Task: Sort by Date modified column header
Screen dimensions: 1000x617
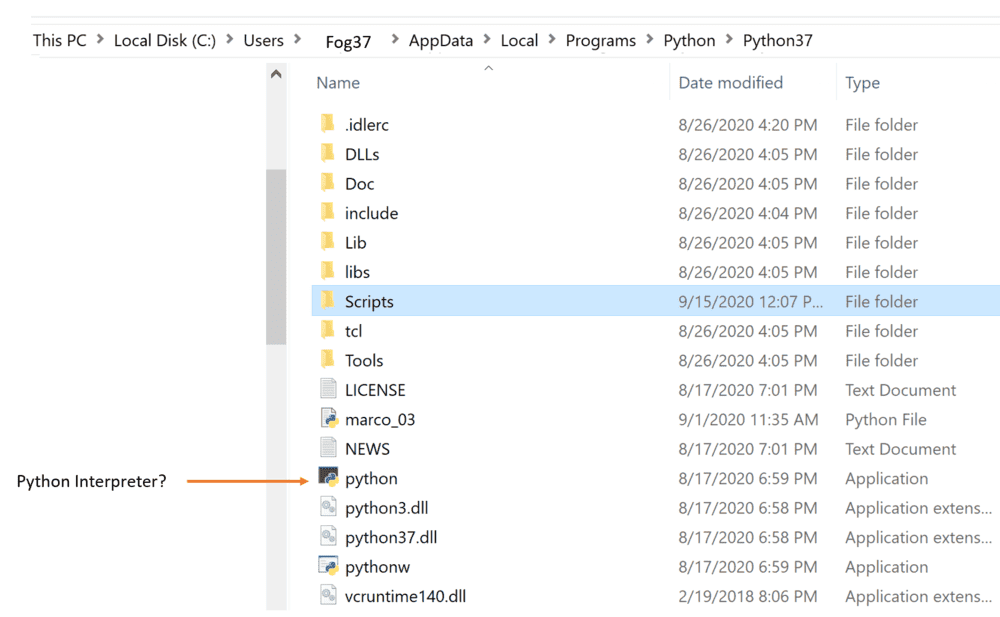Action: coord(730,83)
